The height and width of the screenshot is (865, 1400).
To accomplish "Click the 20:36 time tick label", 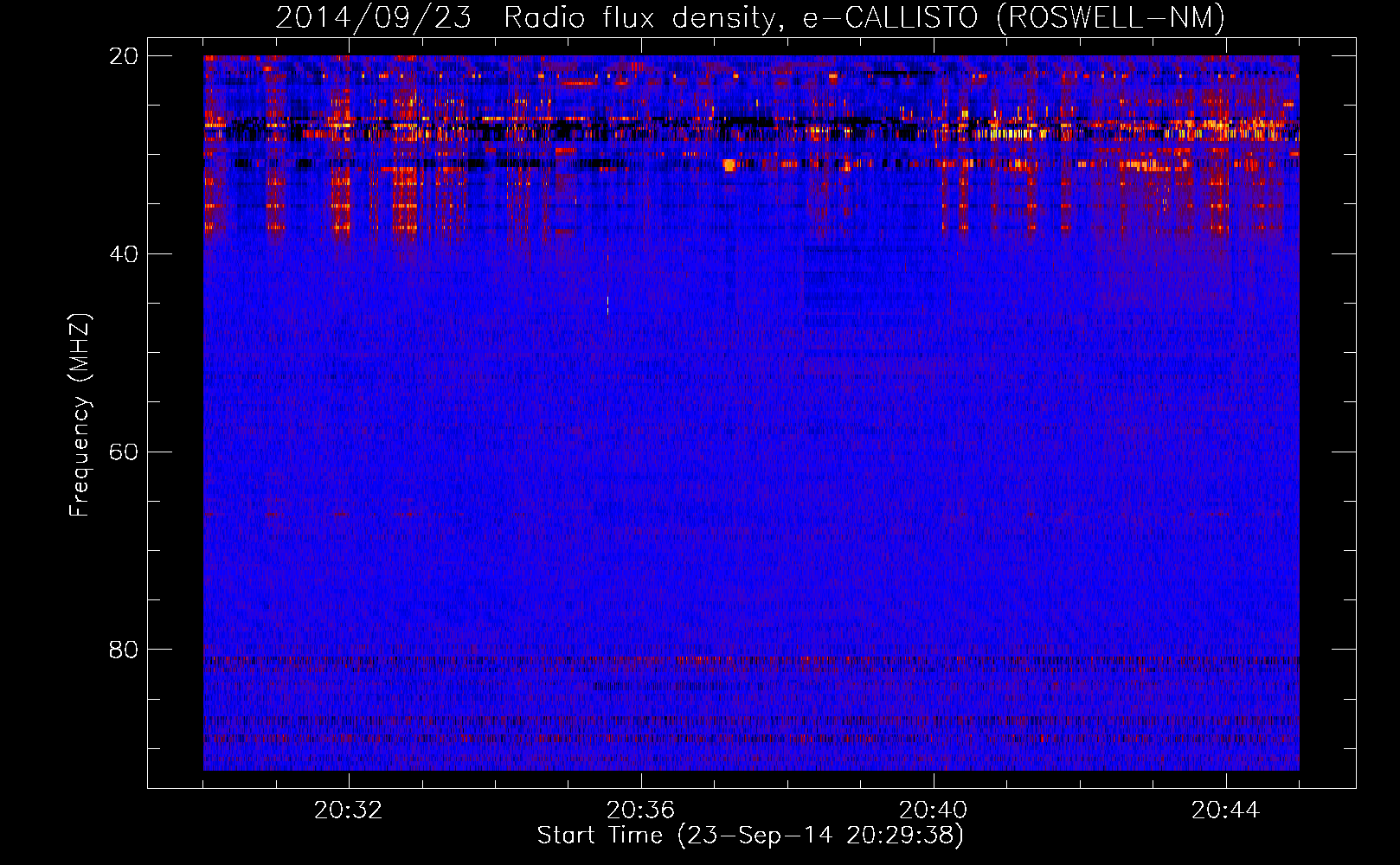I will [x=640, y=811].
